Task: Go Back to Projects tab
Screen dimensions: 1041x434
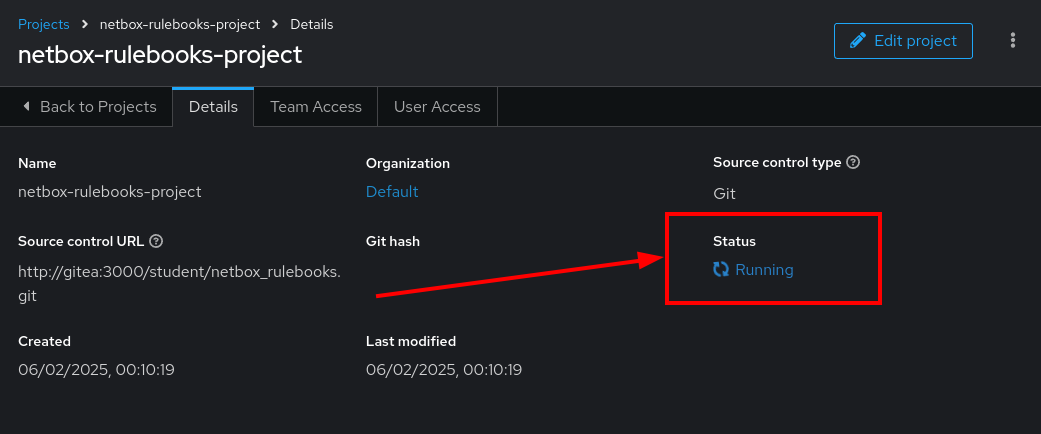Action: pos(86,107)
